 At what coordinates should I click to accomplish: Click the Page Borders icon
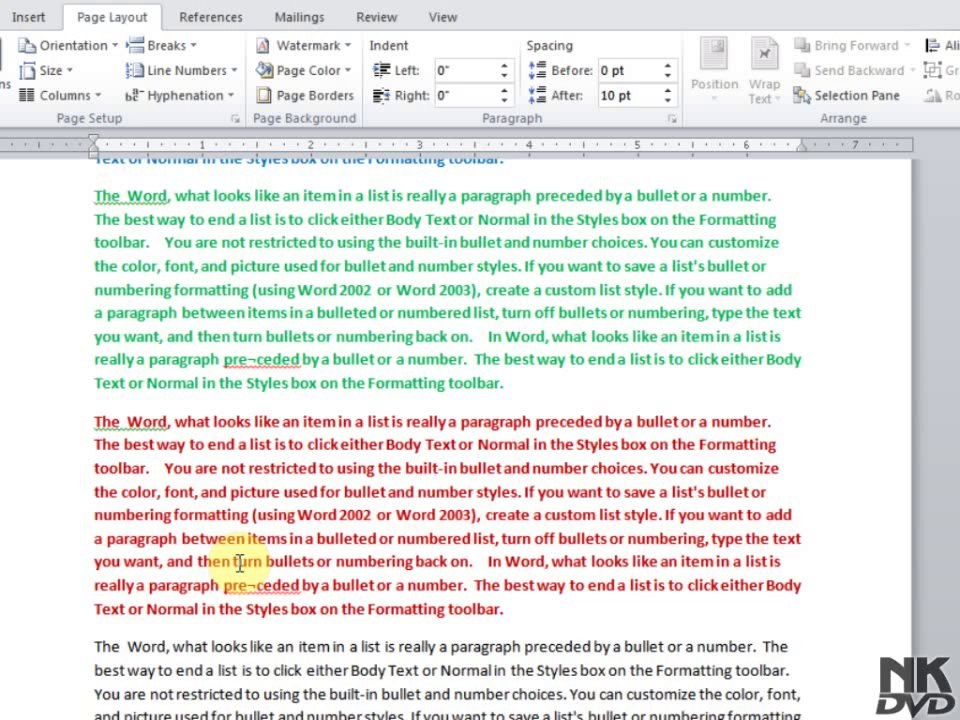point(264,96)
